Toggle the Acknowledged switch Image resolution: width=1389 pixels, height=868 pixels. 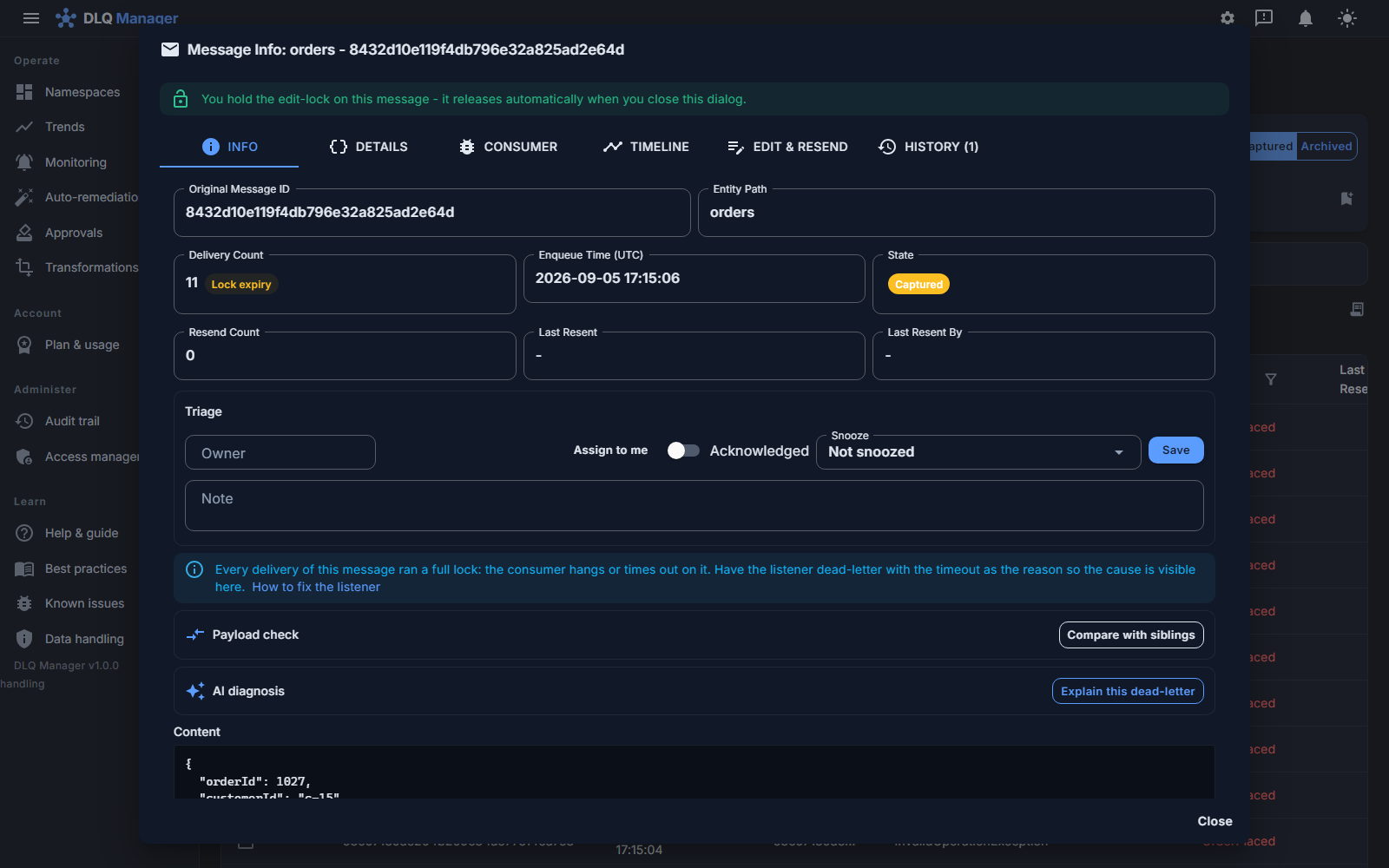[x=683, y=450]
